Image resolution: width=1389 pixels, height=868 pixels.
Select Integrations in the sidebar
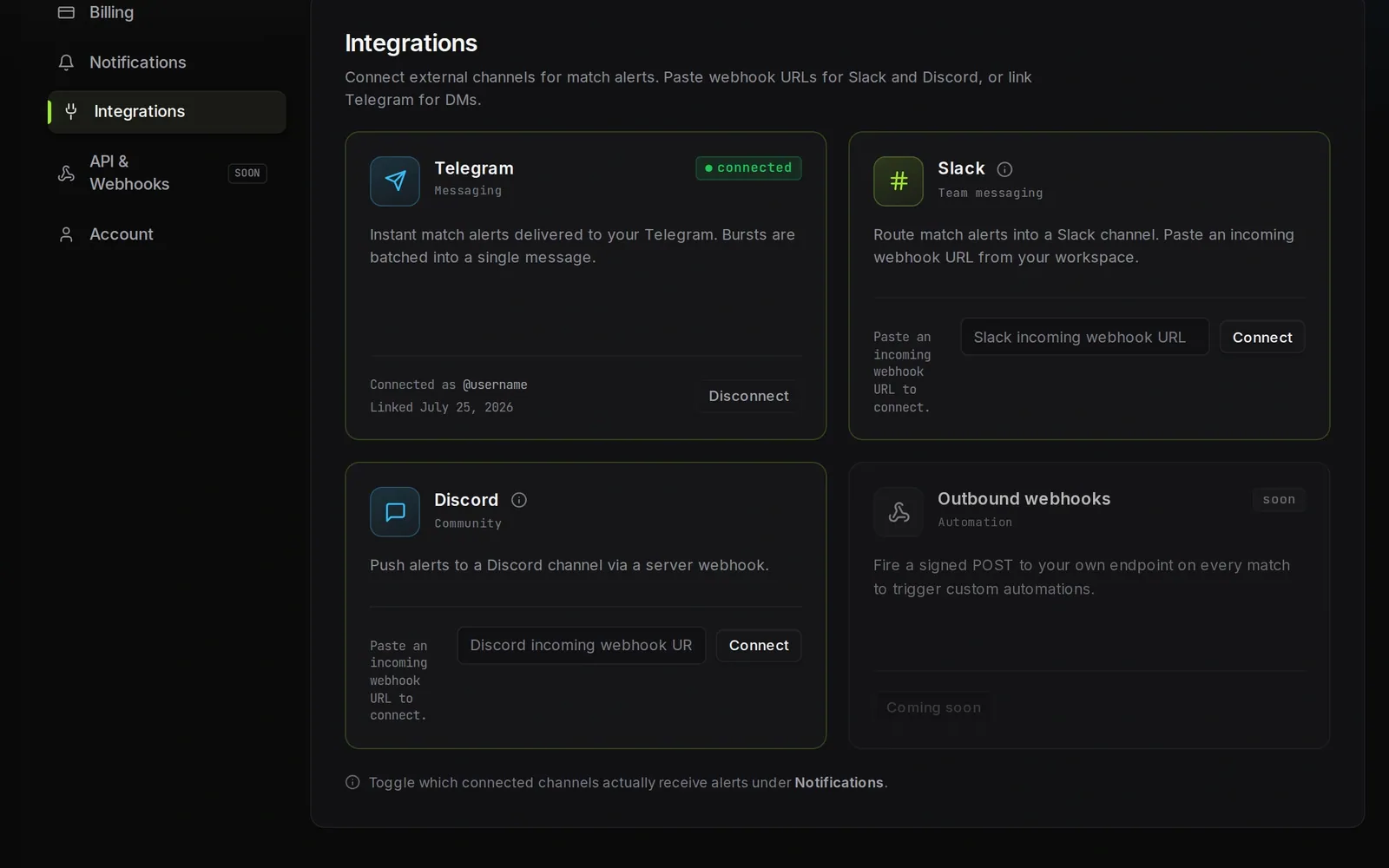[x=167, y=112]
